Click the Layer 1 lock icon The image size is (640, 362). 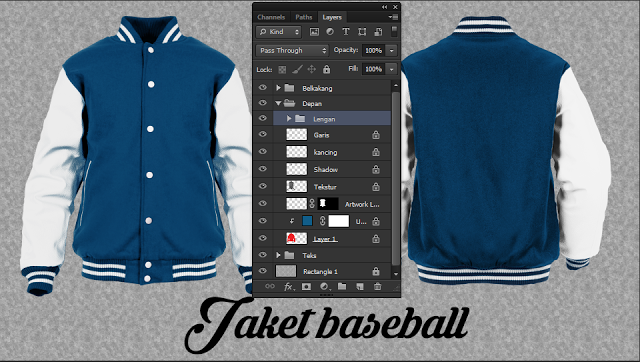point(376,239)
